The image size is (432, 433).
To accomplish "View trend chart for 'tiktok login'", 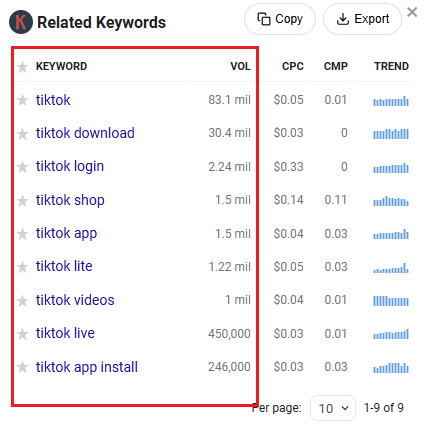I will (x=391, y=168).
